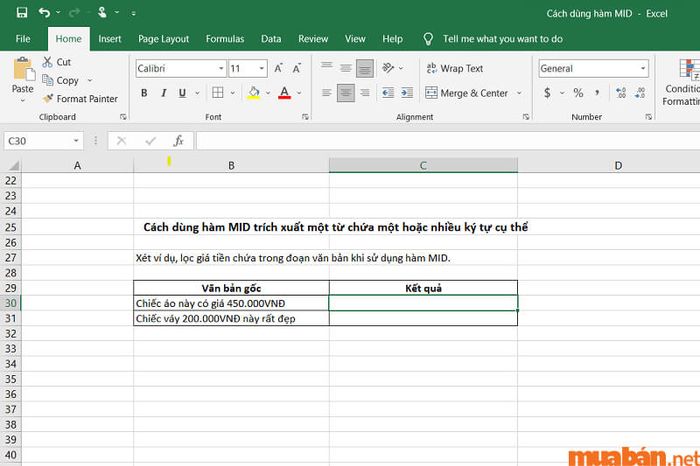Open Conditional Formatting button
The image size is (700, 466).
tap(681, 83)
